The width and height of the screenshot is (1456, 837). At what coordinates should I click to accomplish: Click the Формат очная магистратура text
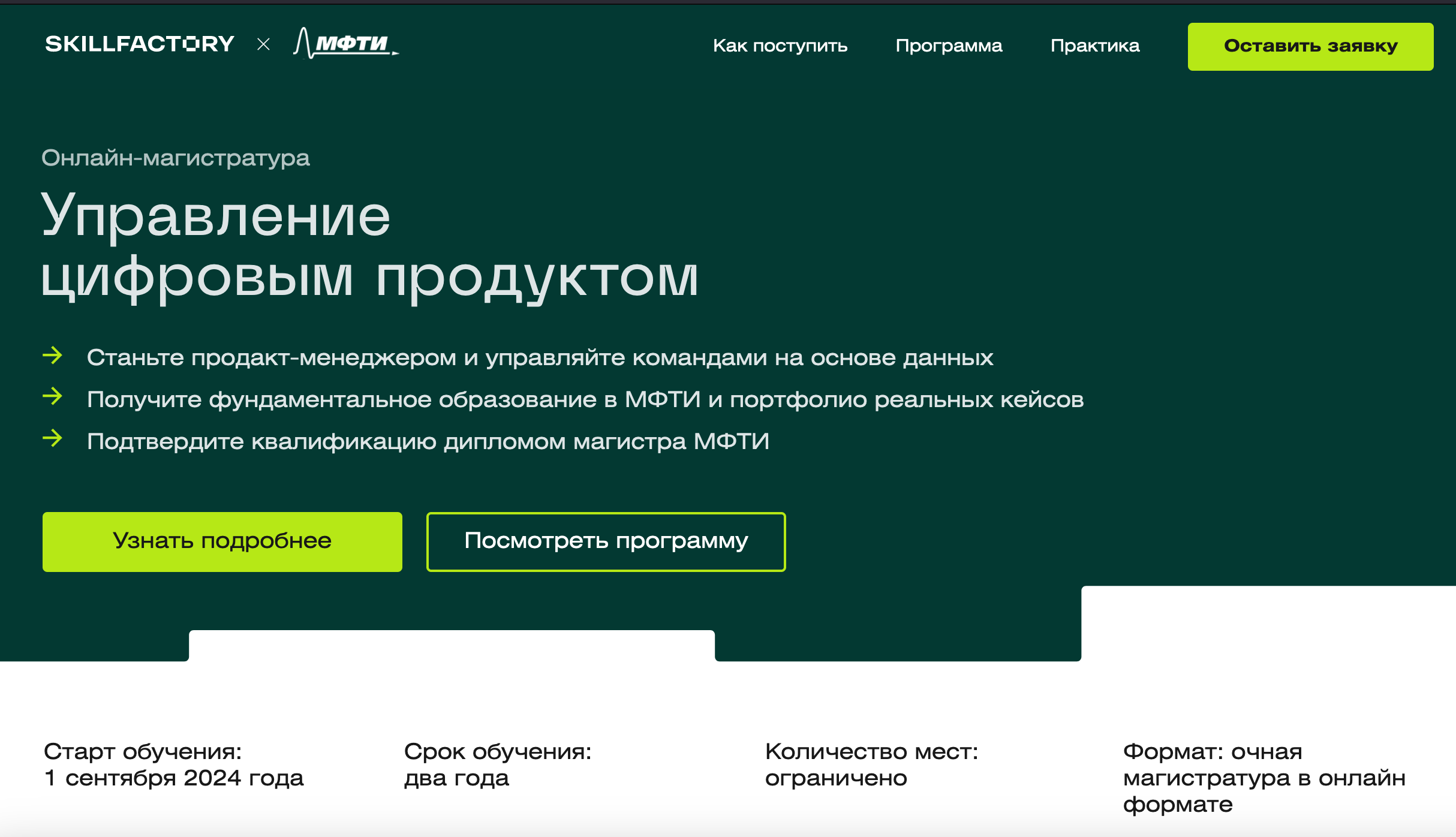(x=1264, y=778)
